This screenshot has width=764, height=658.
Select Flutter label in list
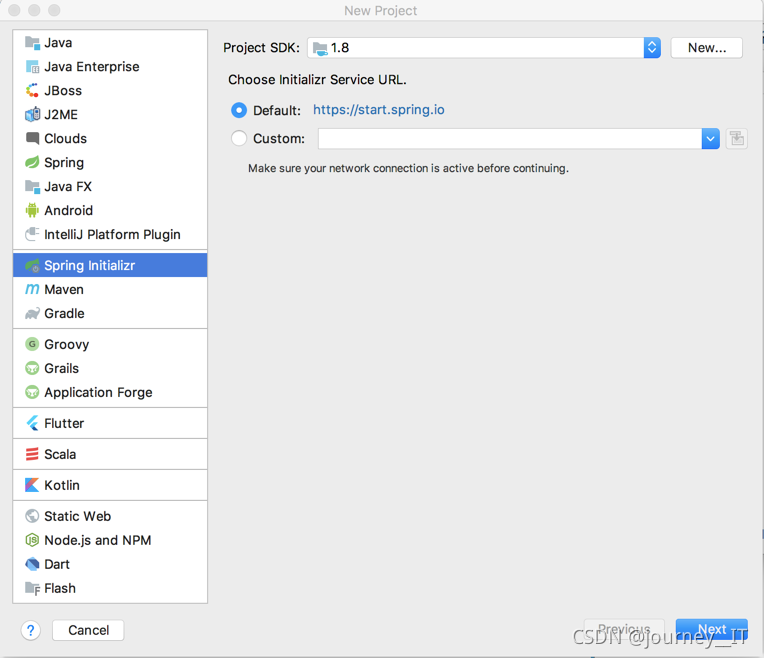(64, 423)
